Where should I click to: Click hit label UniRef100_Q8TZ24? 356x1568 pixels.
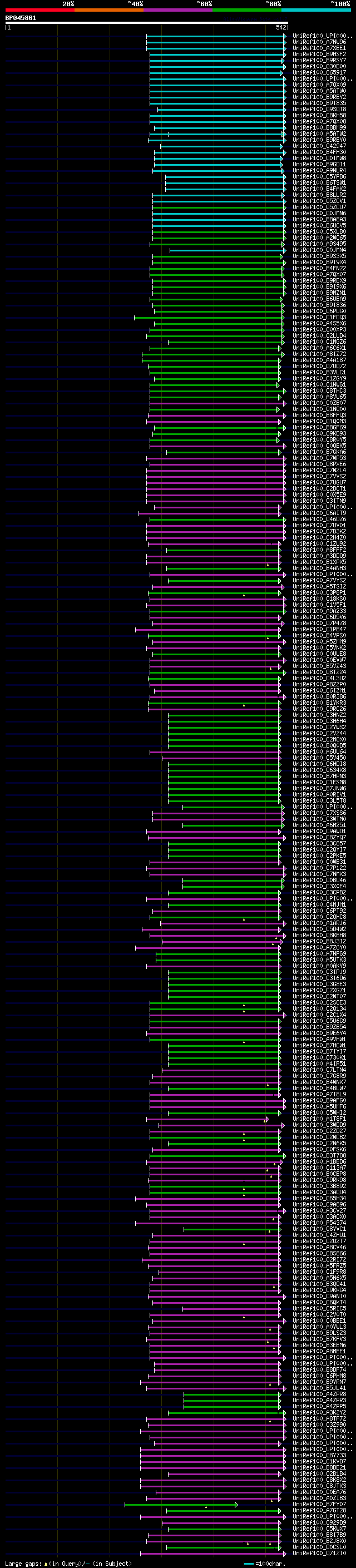[319, 672]
